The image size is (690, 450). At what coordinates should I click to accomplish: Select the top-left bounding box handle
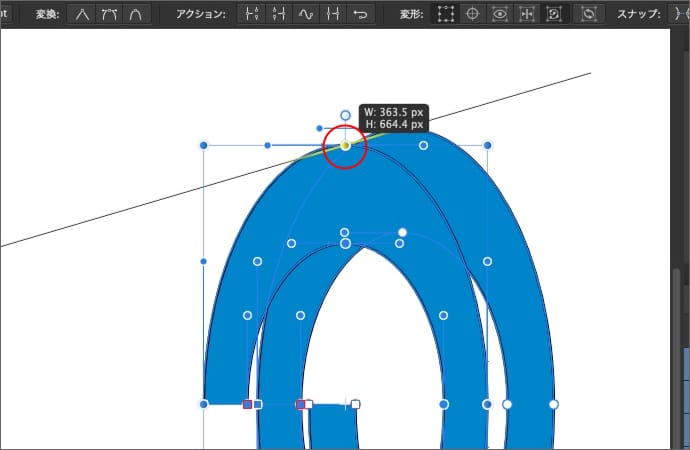204,145
